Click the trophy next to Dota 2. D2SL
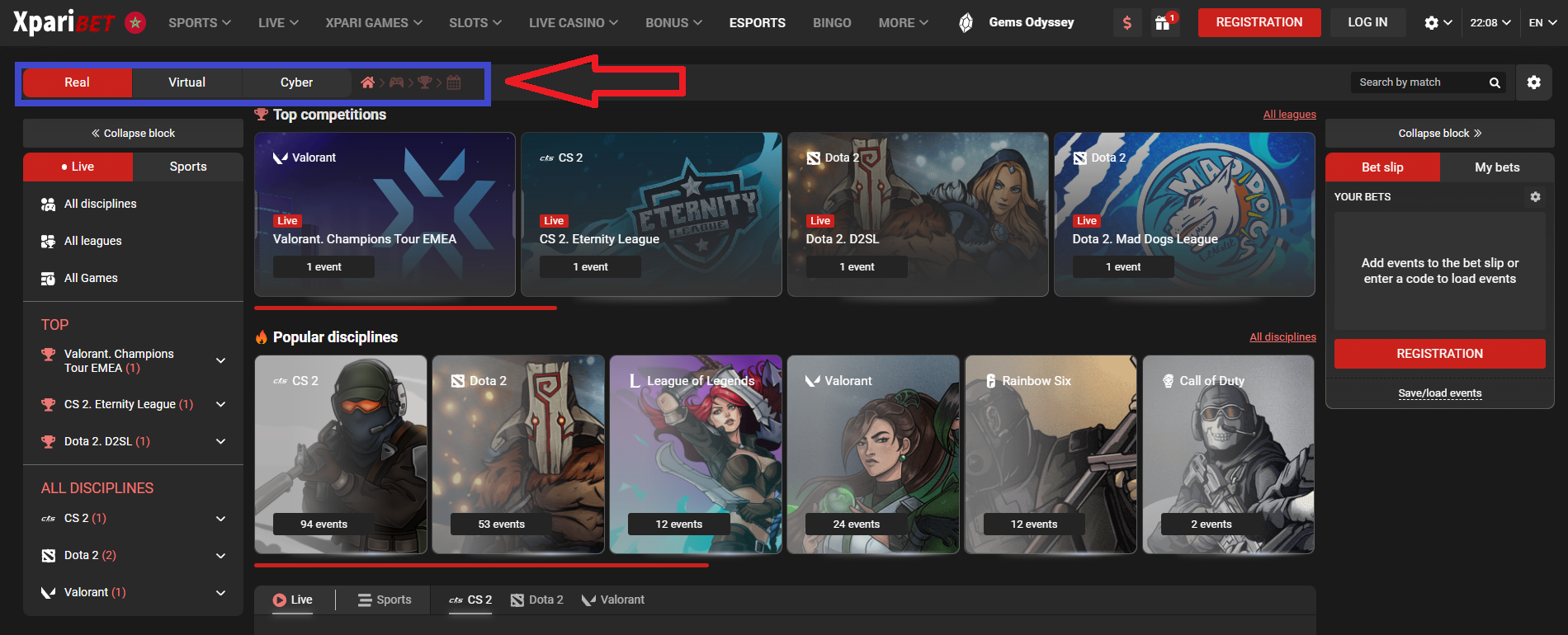 (x=48, y=441)
